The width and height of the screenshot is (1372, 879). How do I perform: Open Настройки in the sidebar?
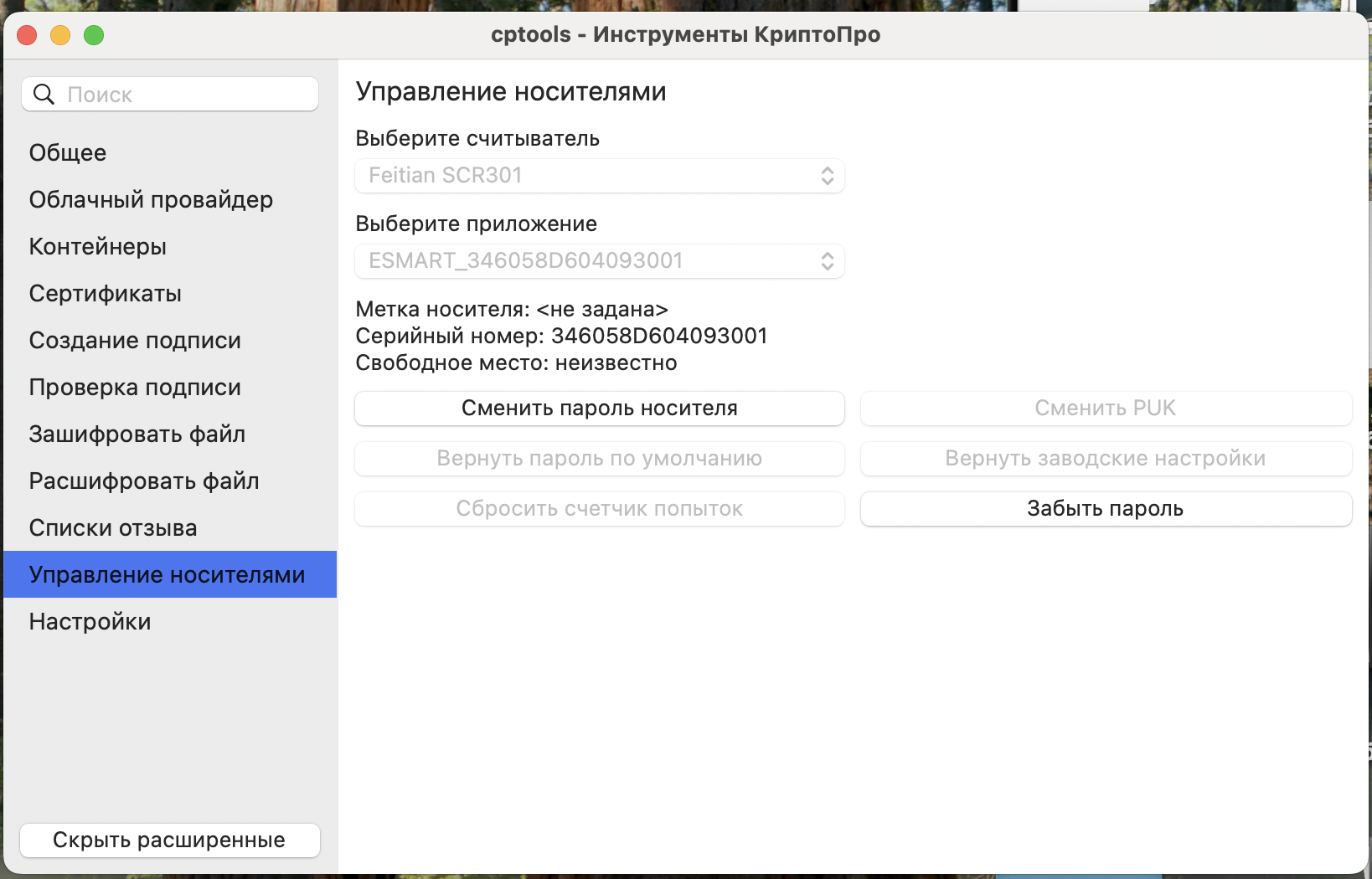170,621
